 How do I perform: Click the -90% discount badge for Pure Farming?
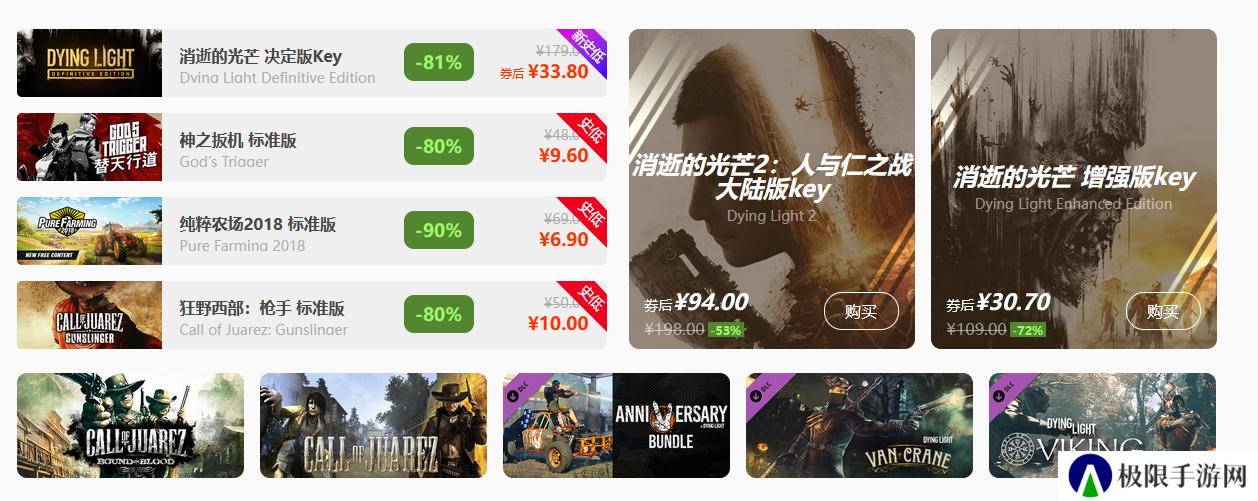pos(439,231)
